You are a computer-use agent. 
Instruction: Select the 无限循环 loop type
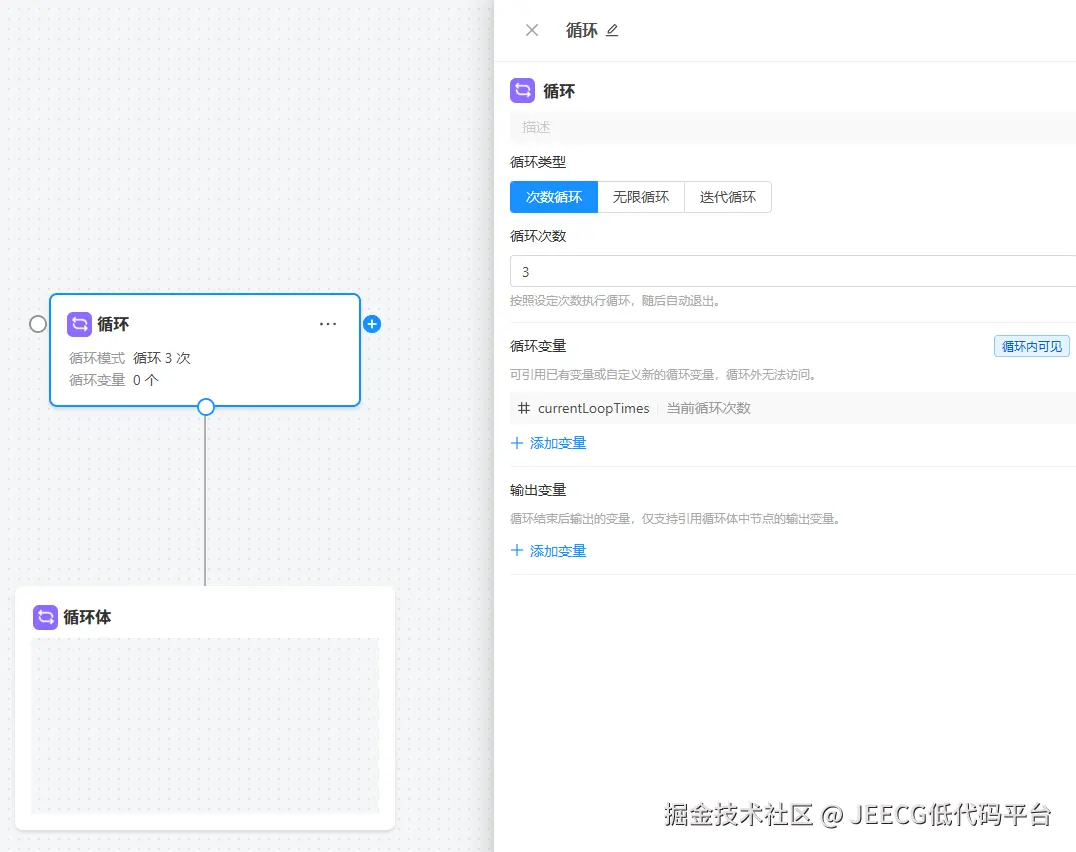(x=640, y=197)
